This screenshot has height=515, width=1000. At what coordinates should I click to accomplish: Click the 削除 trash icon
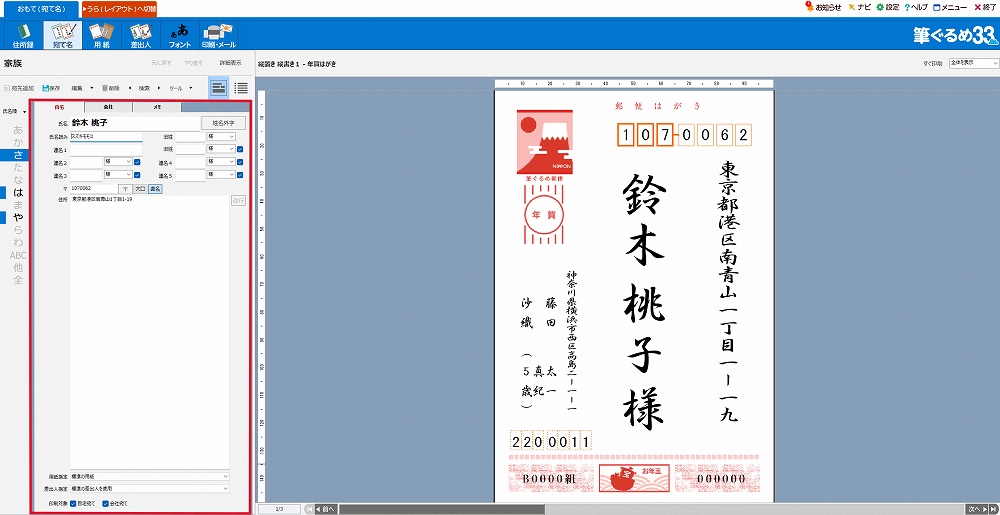(x=110, y=87)
